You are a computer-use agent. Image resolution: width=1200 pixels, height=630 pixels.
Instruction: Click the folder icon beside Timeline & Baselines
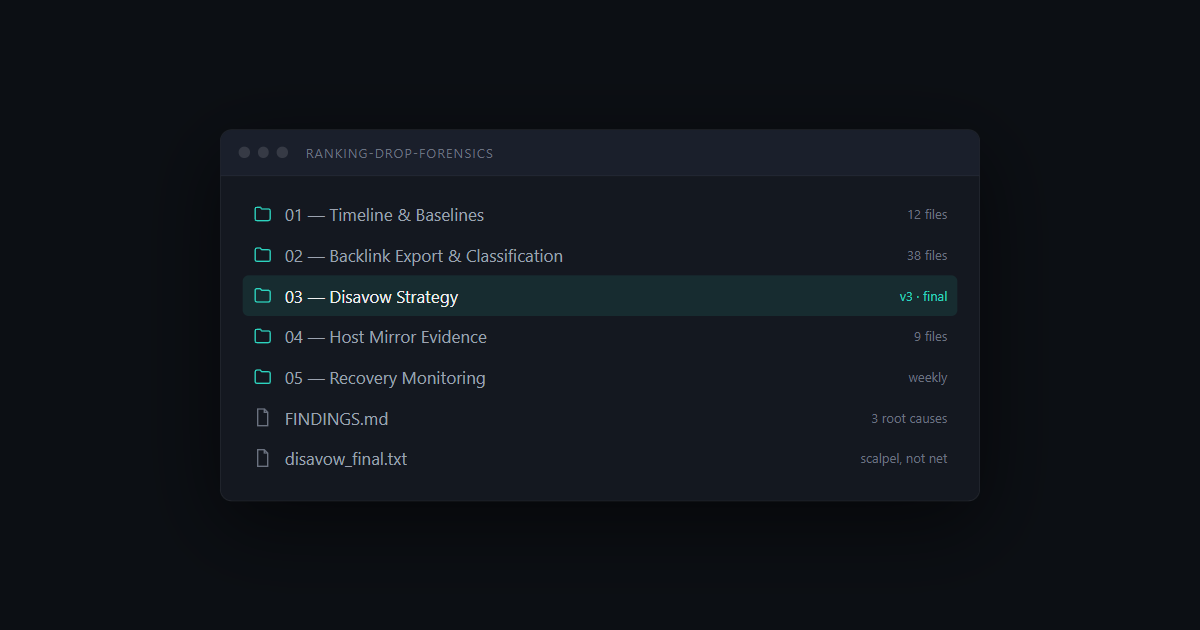coord(263,214)
